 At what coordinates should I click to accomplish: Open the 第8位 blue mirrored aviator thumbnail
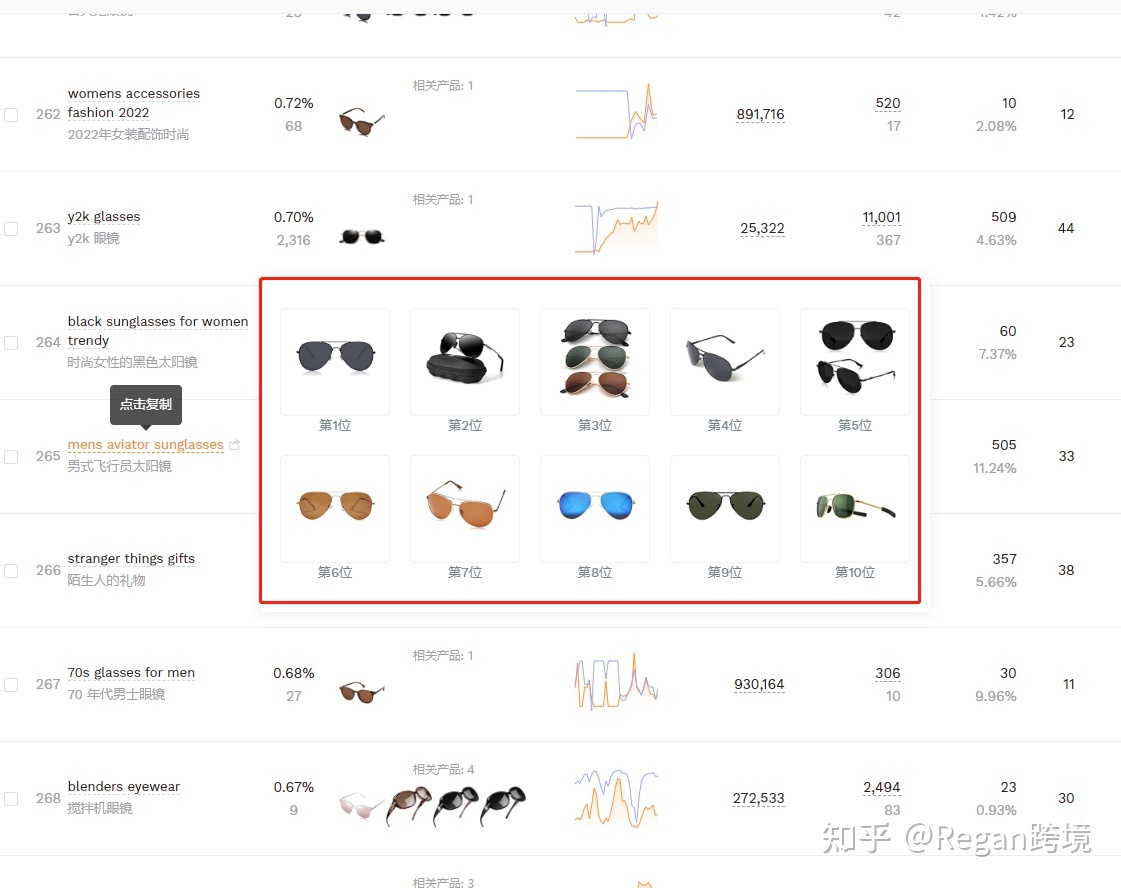tap(595, 508)
